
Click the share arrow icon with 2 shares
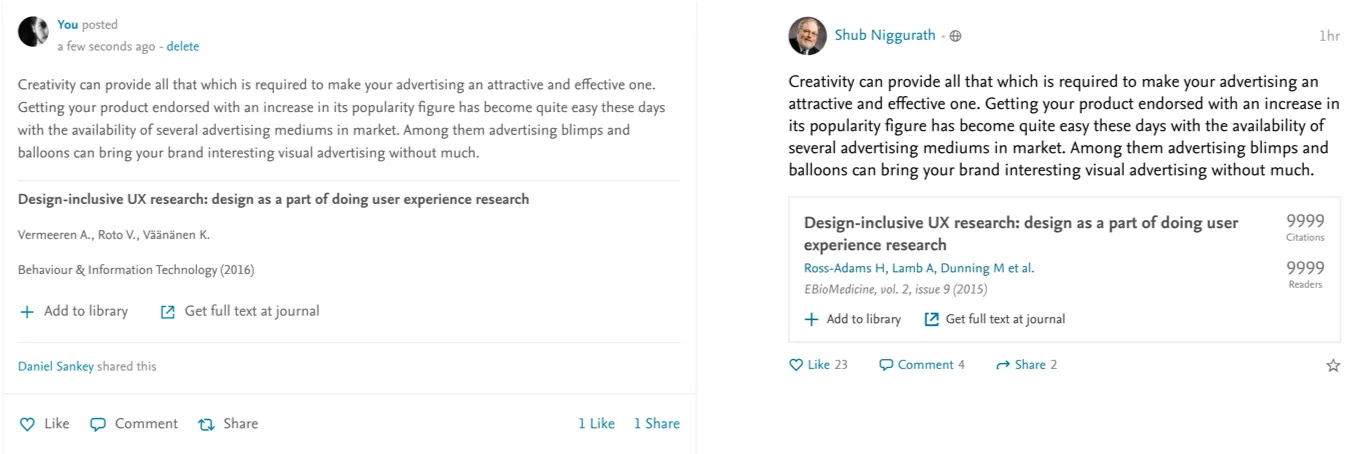[x=1003, y=365]
